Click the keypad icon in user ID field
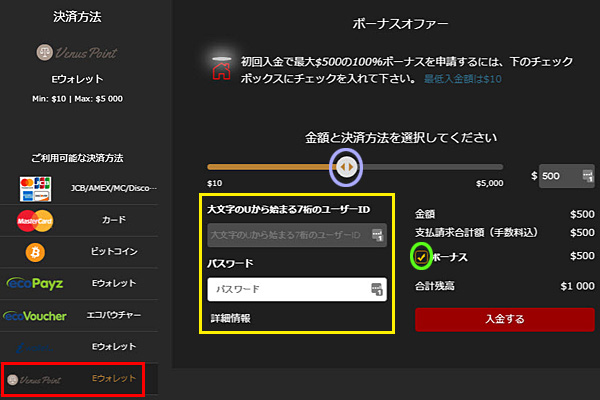Viewport: 600px width, 400px height. [x=377, y=235]
